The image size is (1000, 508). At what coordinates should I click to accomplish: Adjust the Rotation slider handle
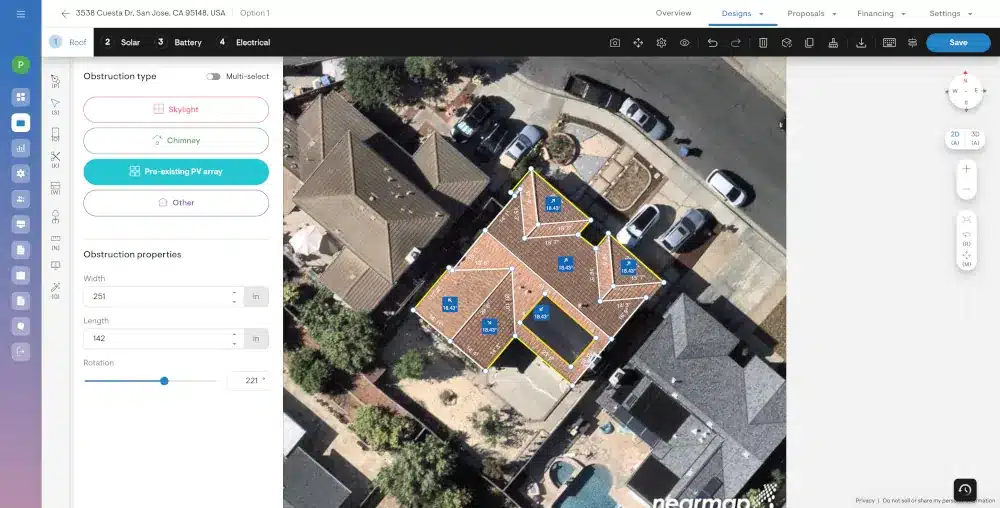point(164,381)
